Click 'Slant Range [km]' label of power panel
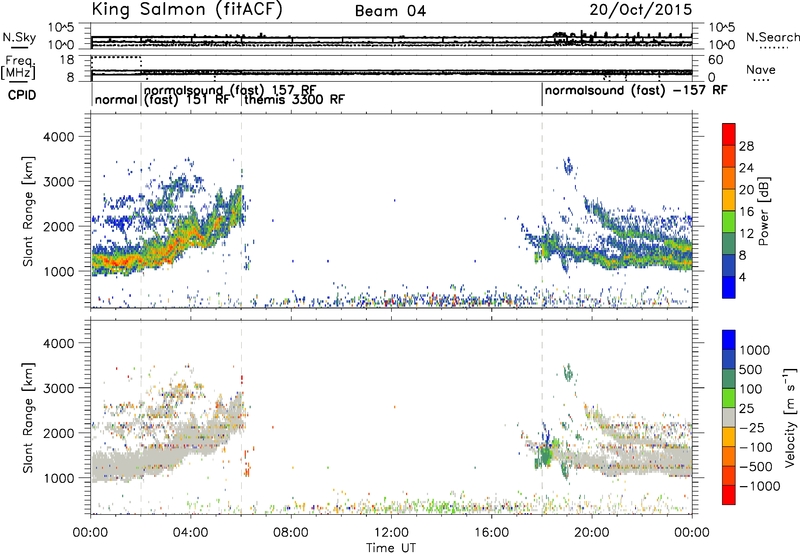Screen dimensions: 800x554 tap(28, 211)
